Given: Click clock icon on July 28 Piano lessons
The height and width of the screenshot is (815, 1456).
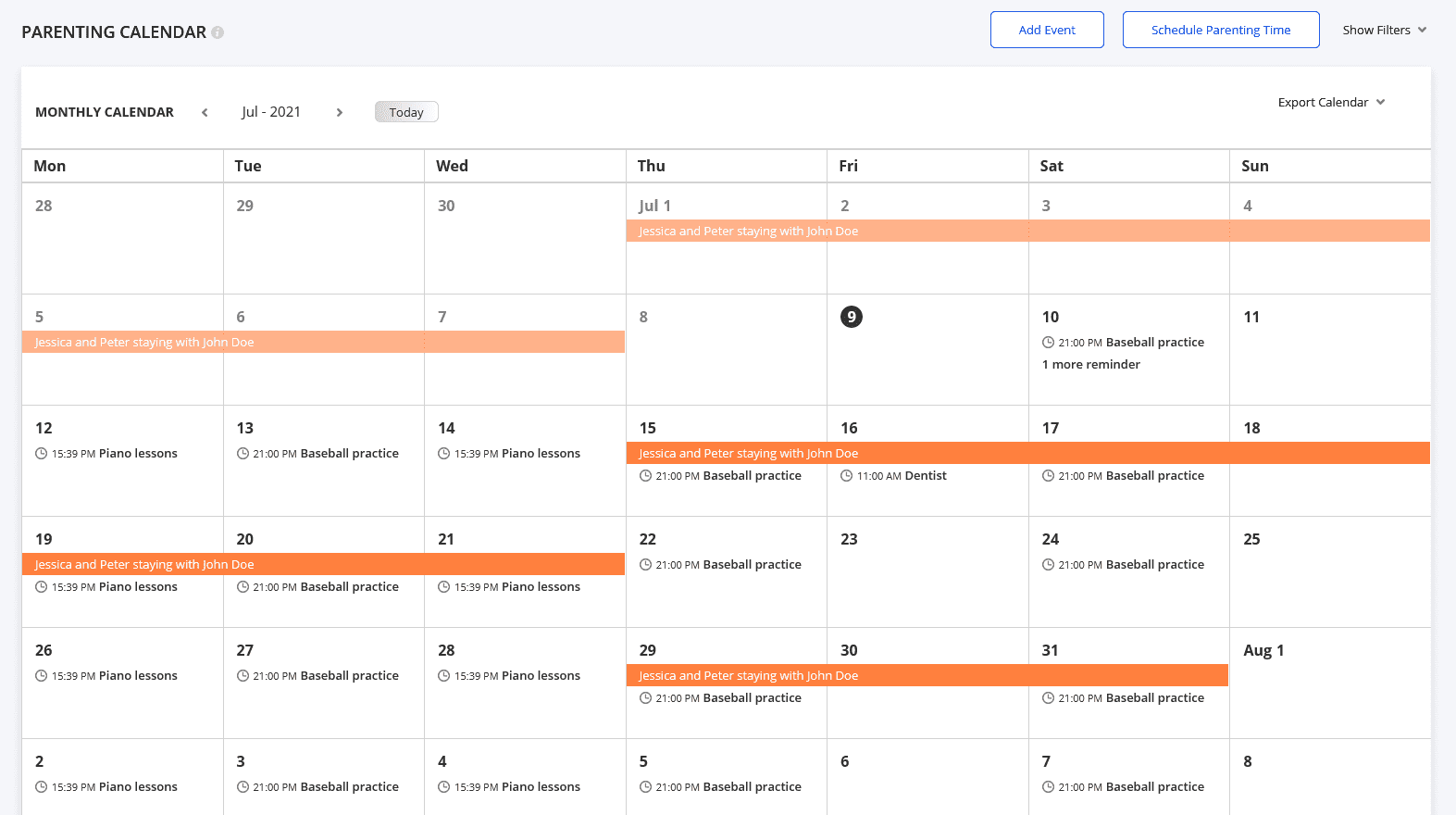Looking at the screenshot, I should click(x=444, y=676).
